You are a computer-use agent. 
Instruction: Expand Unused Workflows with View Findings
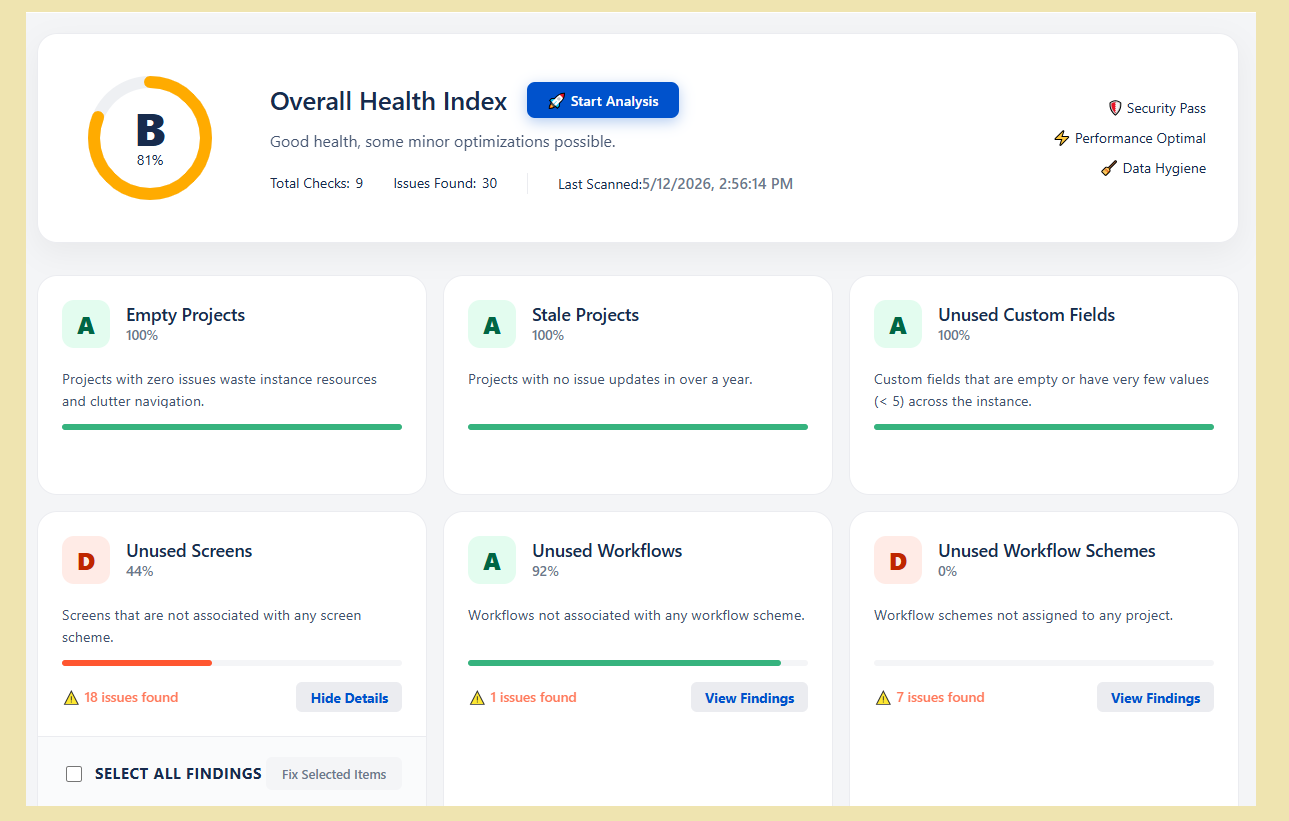point(749,697)
